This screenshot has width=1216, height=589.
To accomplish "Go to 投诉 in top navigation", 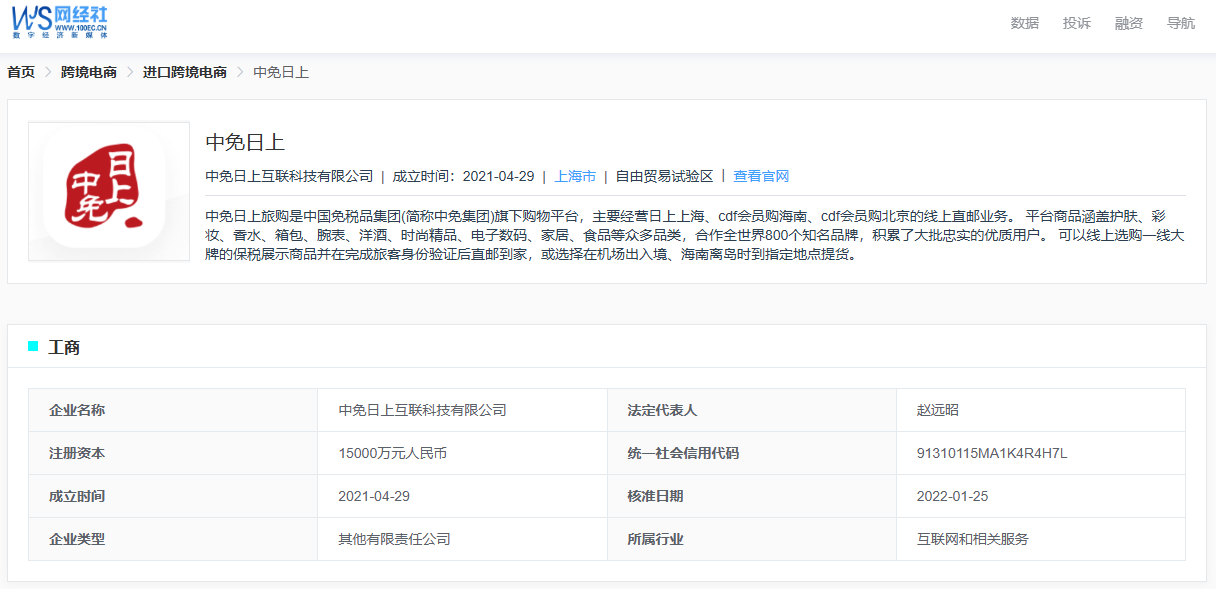I will pyautogui.click(x=1077, y=23).
